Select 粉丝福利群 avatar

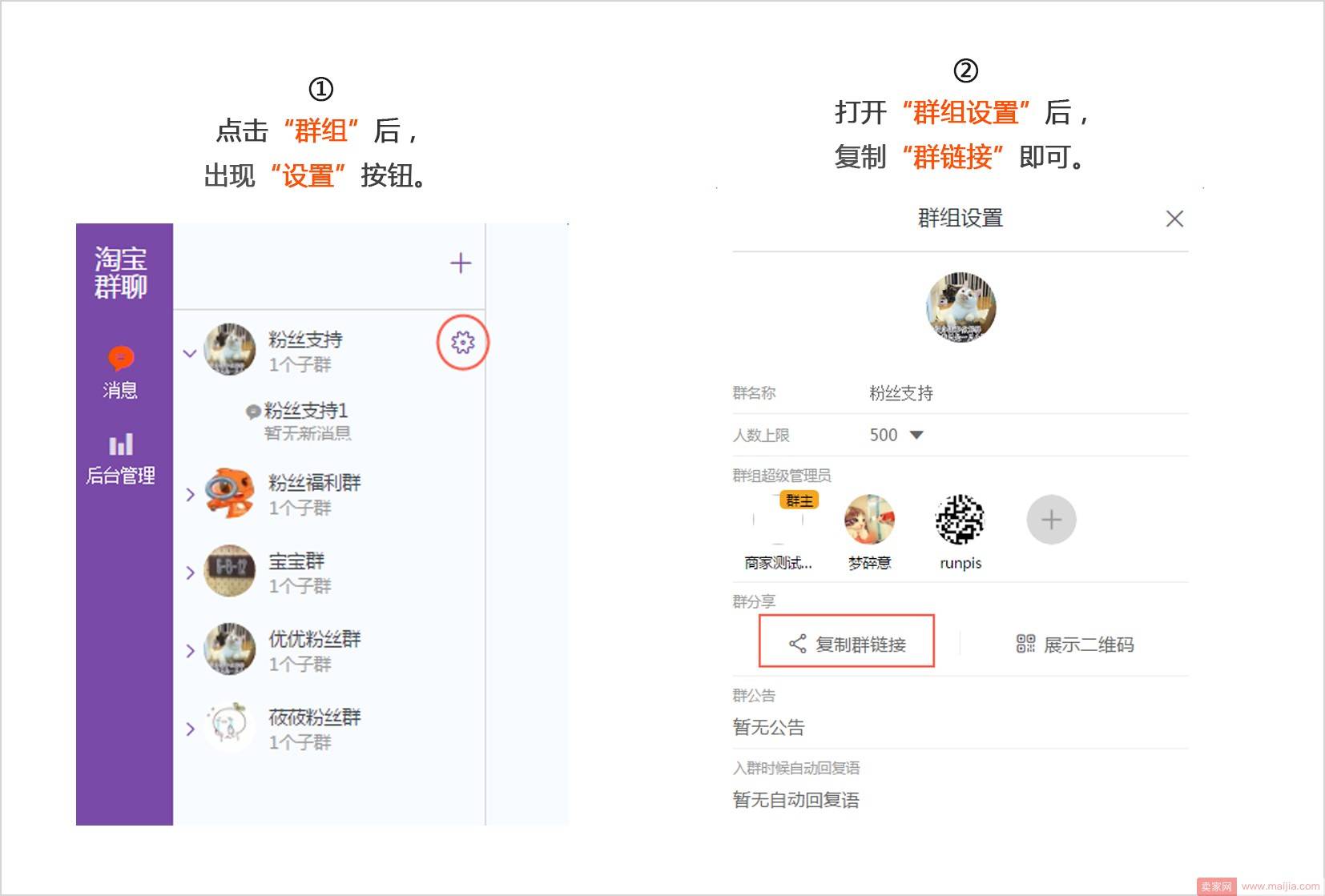click(x=230, y=492)
